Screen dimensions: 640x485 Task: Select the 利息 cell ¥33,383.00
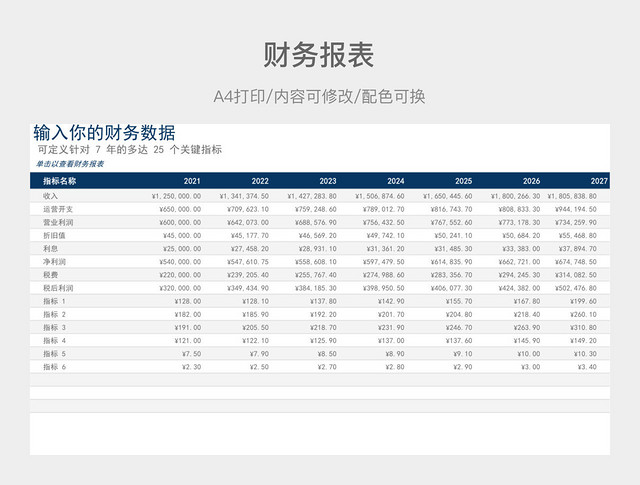tap(521, 249)
